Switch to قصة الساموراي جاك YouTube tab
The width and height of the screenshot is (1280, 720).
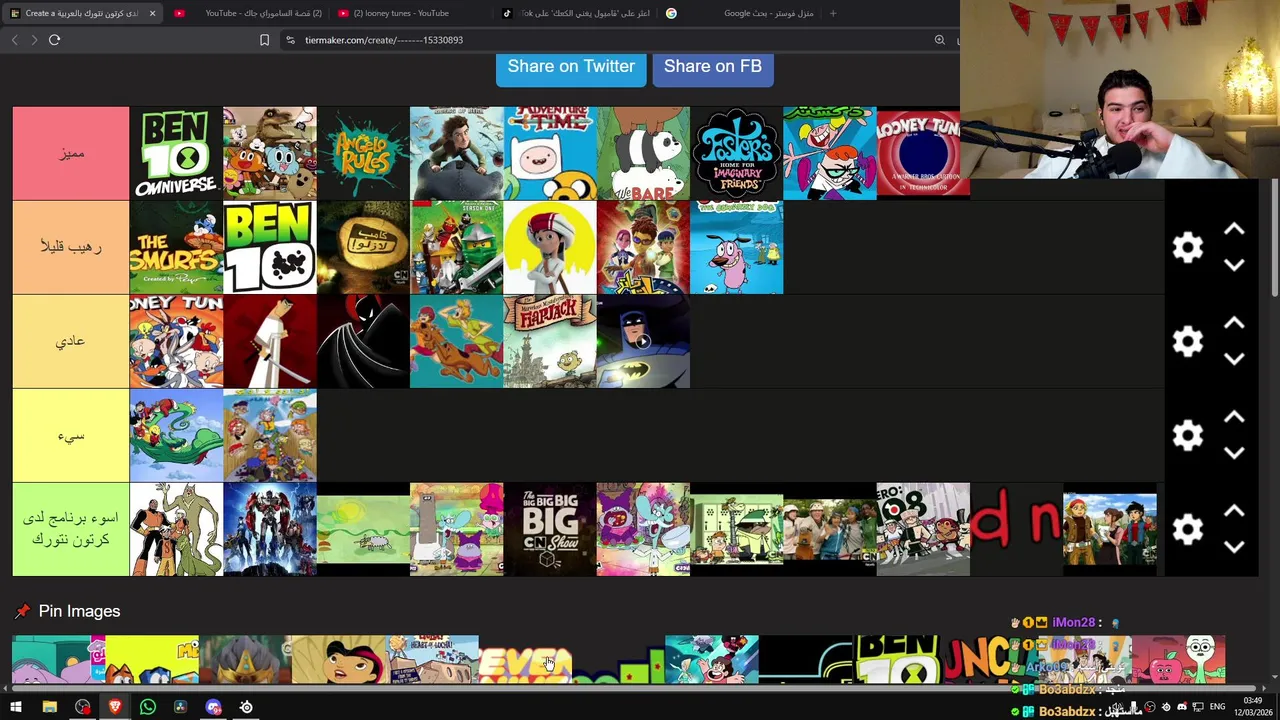point(248,13)
